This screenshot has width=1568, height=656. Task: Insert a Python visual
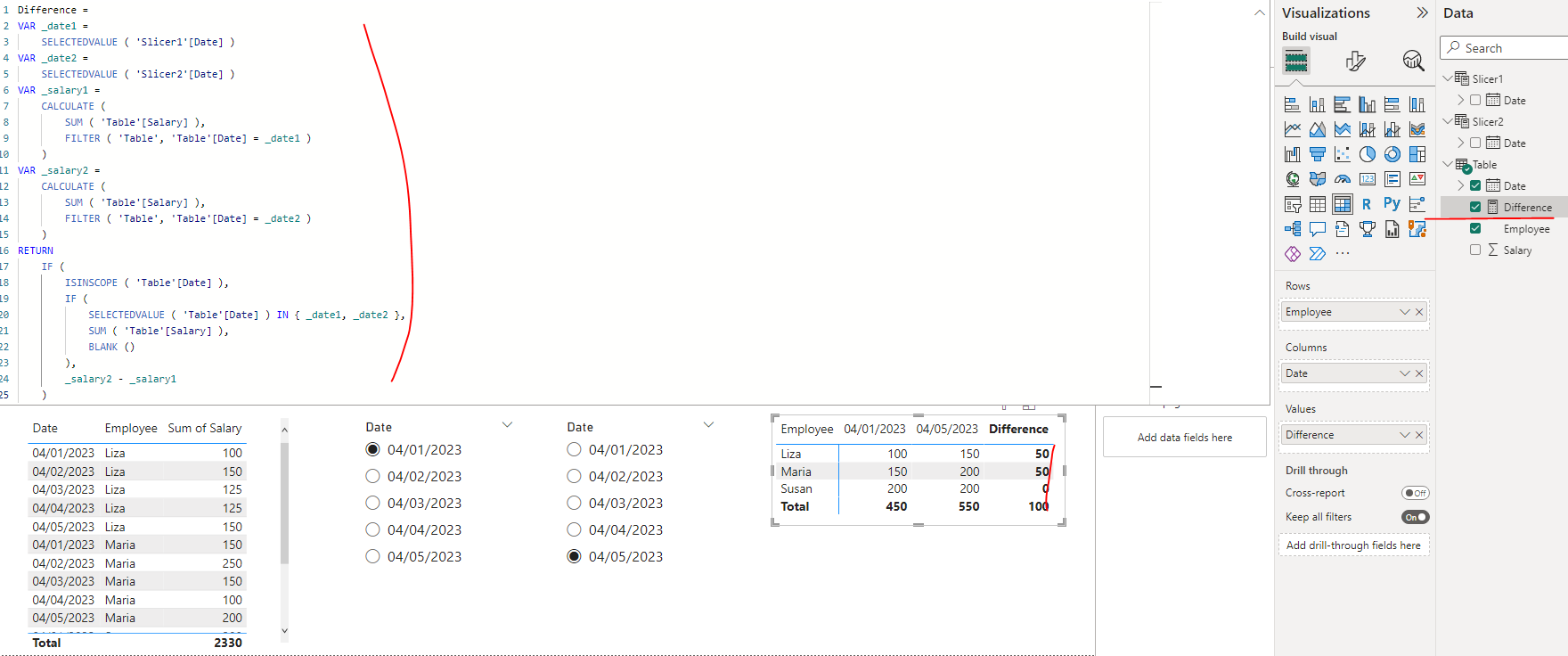[1392, 204]
